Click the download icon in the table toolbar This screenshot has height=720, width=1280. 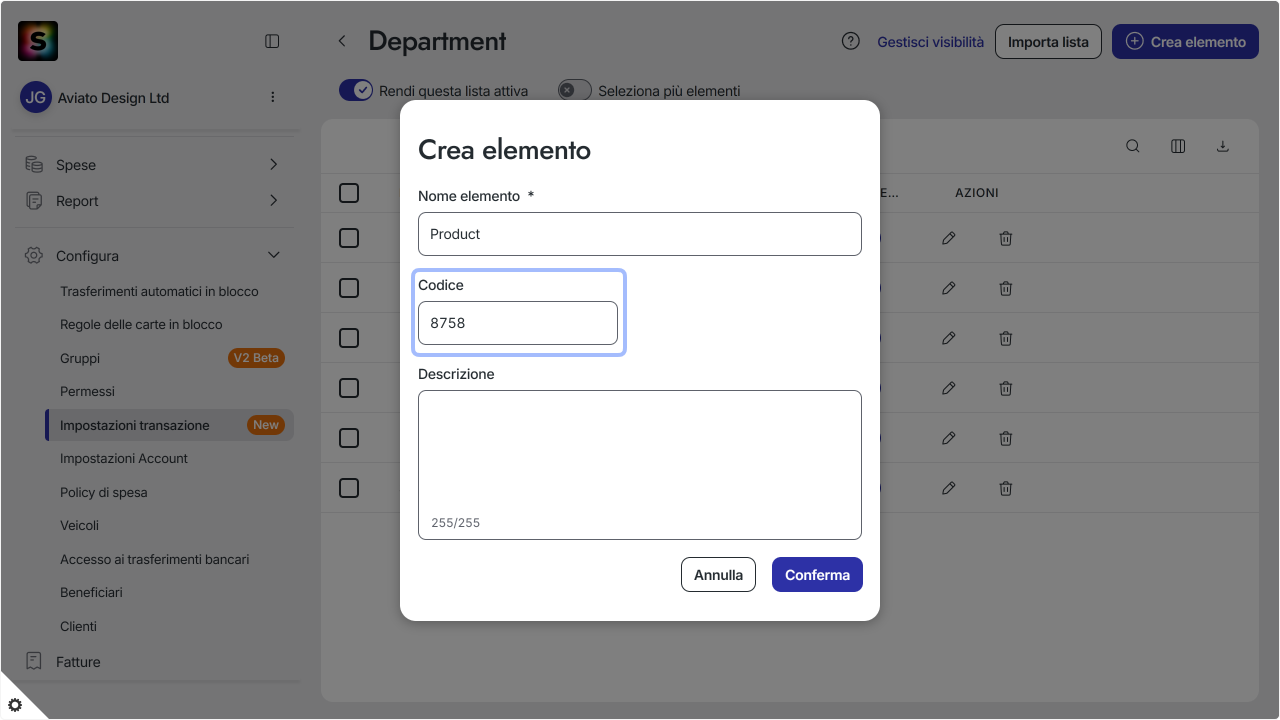pyautogui.click(x=1222, y=146)
